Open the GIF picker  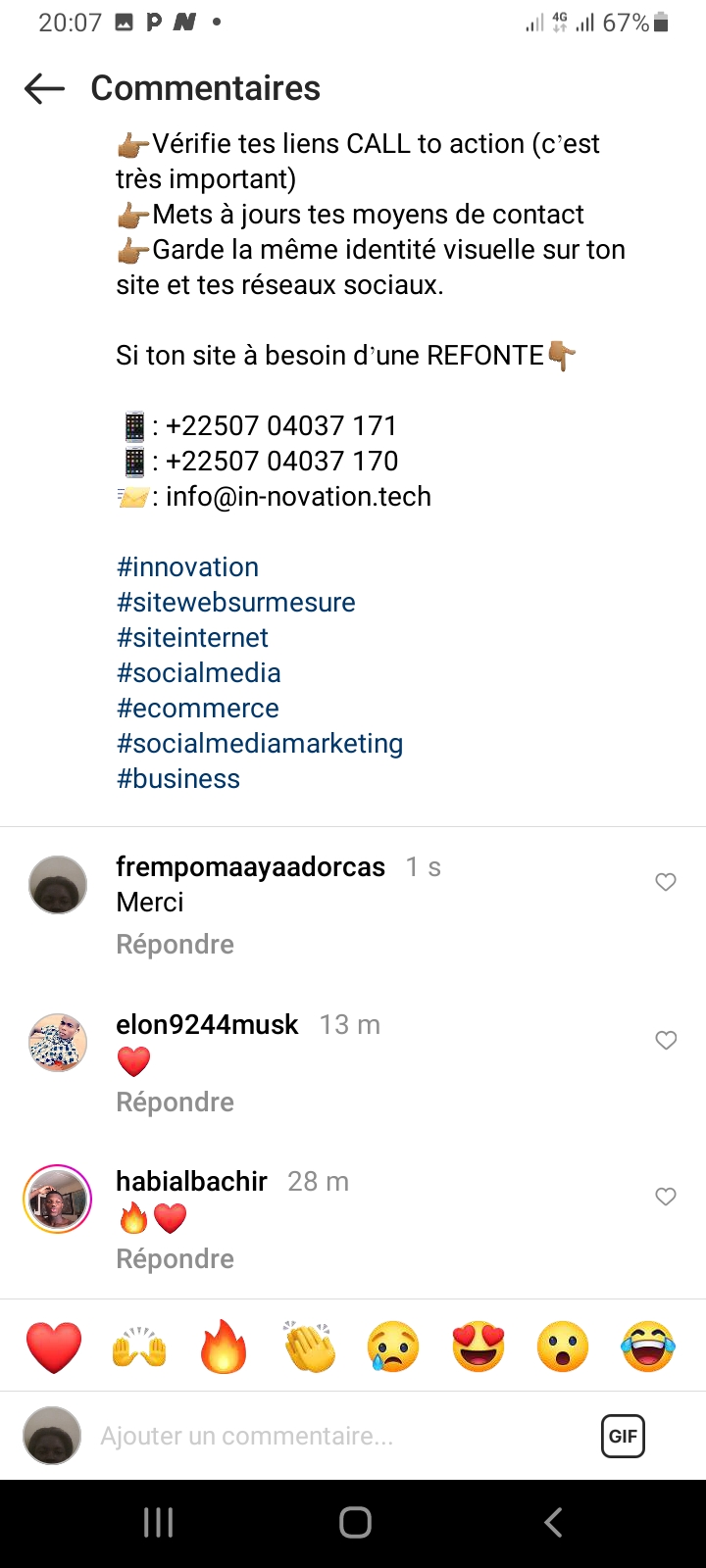tap(623, 1436)
